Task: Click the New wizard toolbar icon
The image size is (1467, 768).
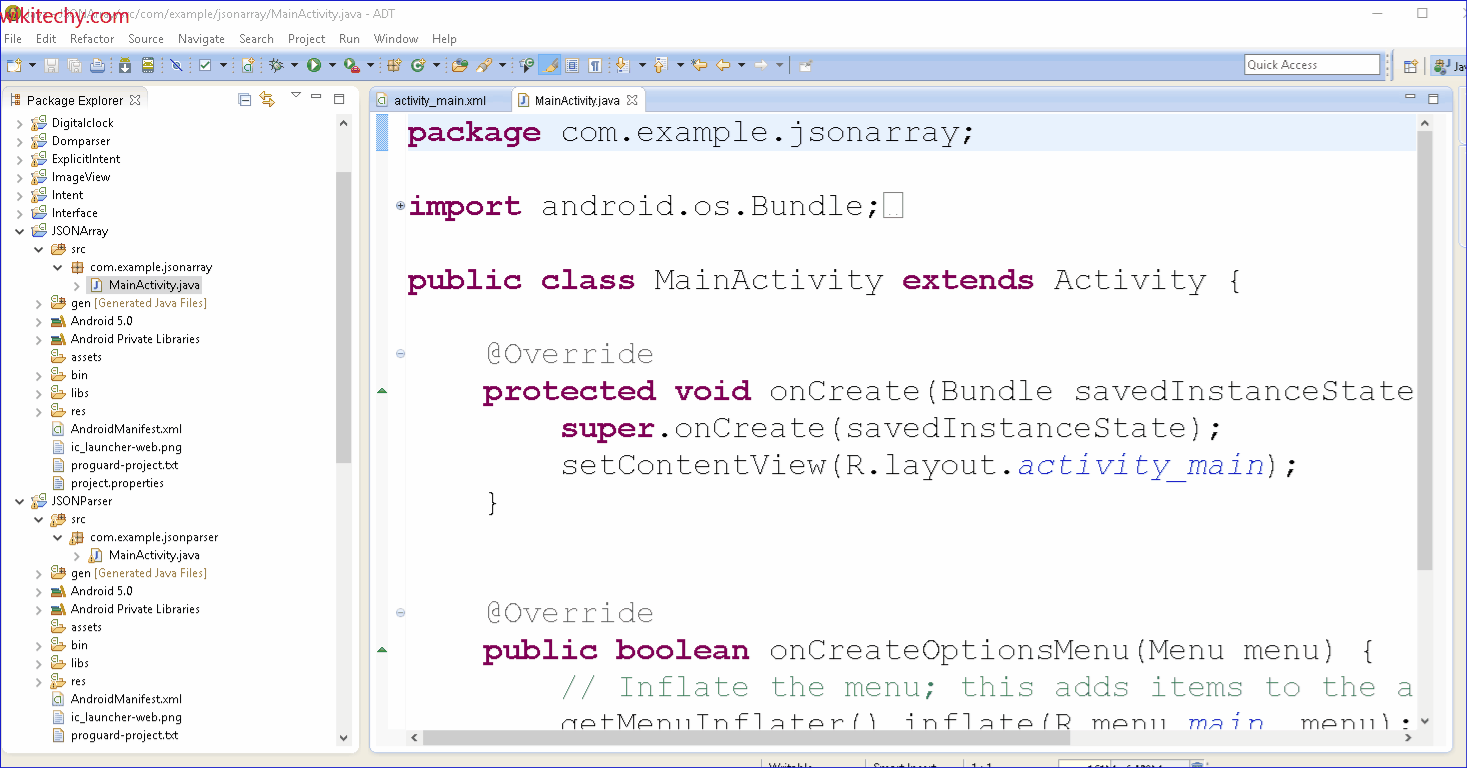Action: click(x=14, y=65)
